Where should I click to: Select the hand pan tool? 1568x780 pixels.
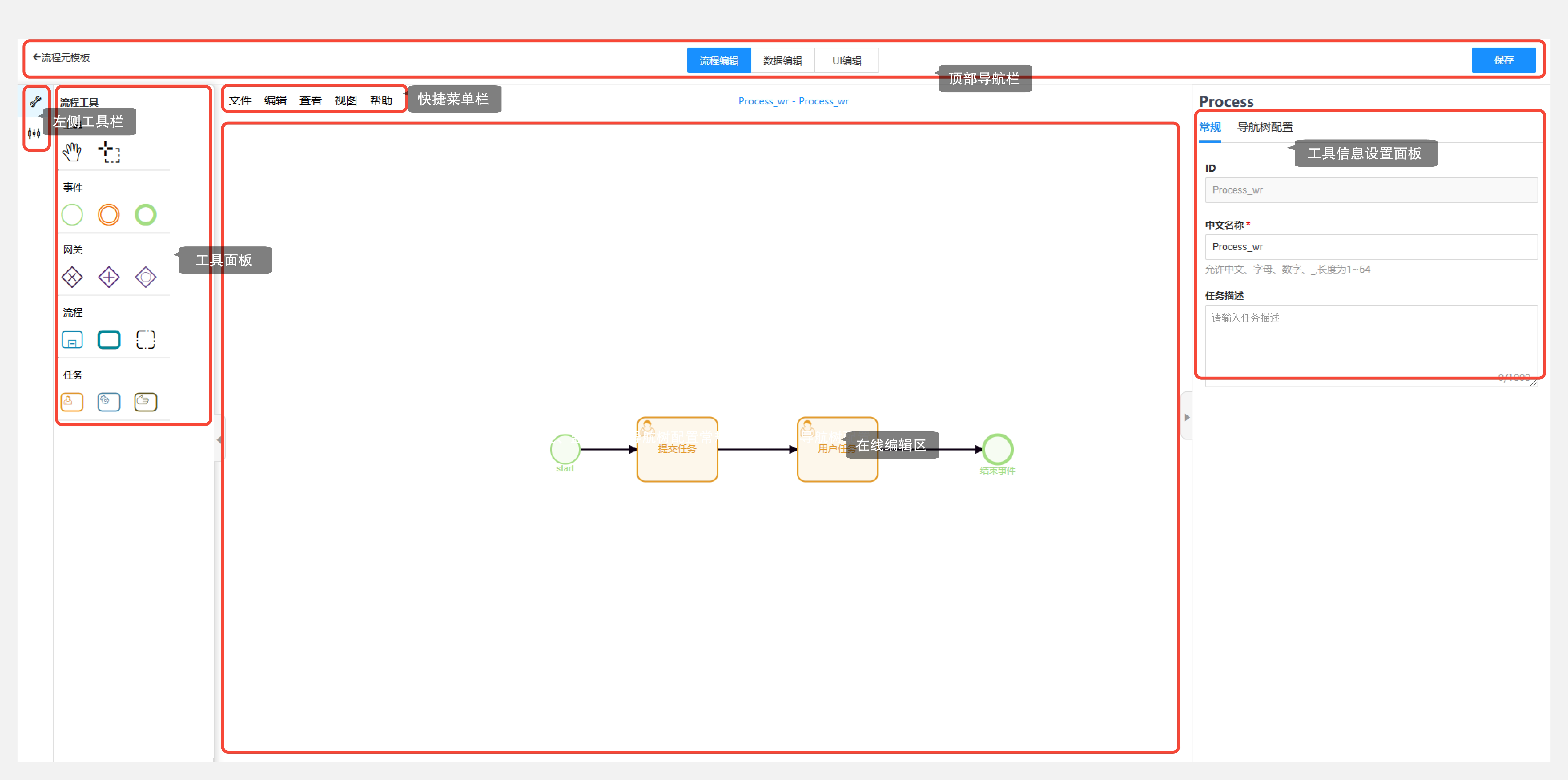[72, 152]
